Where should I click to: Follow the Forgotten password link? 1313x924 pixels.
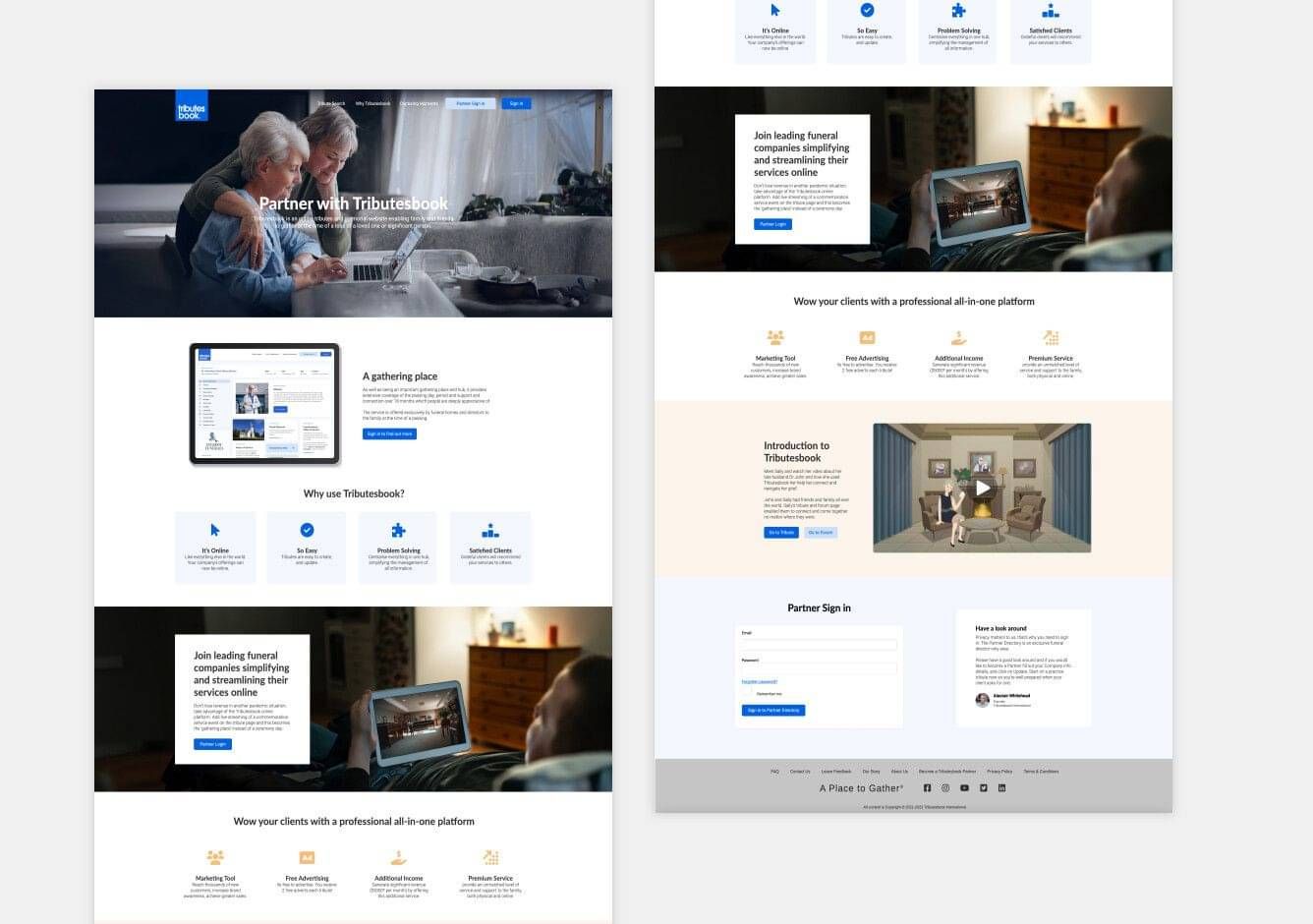pos(760,681)
